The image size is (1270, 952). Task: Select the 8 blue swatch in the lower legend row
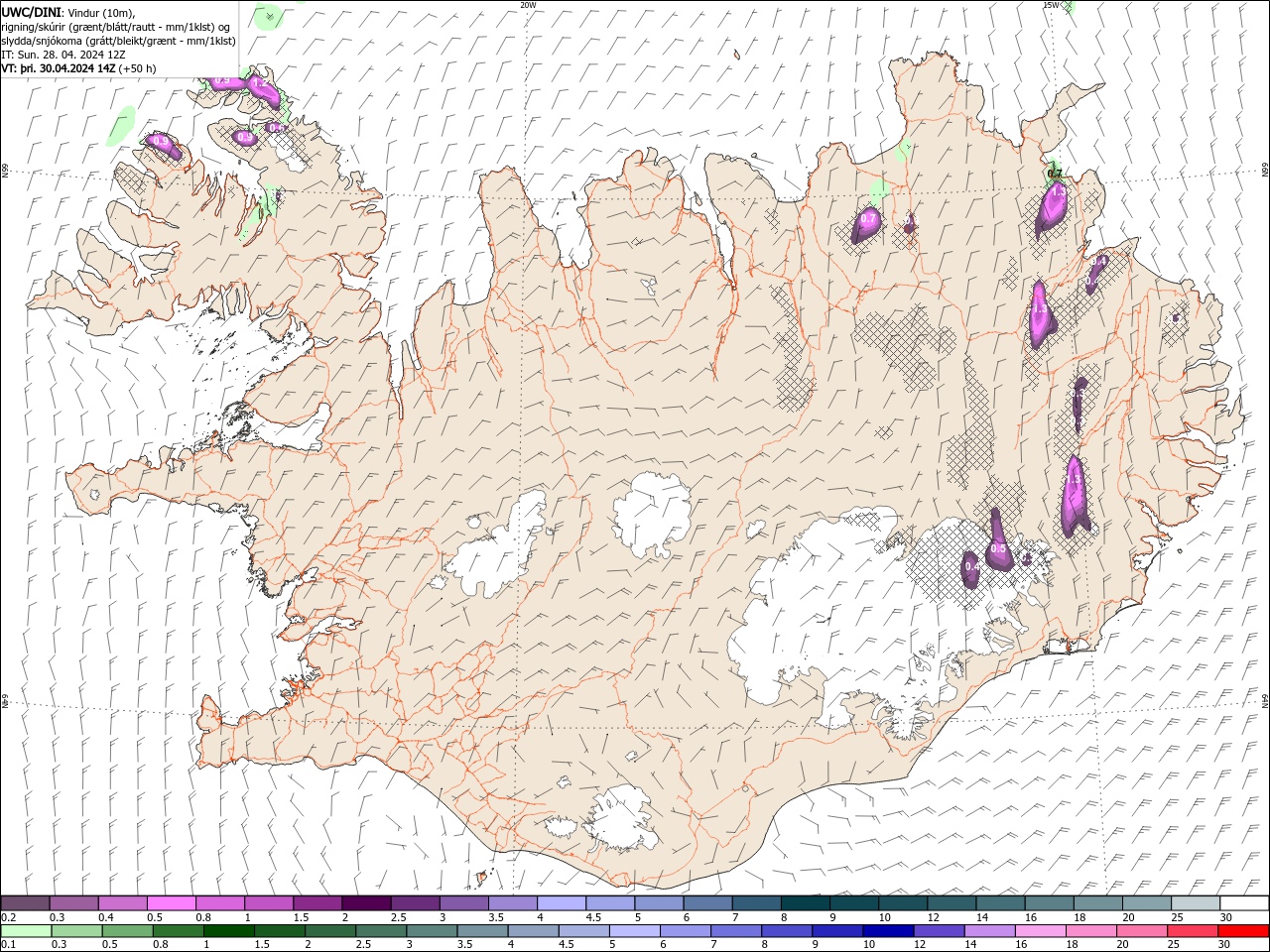(787, 931)
